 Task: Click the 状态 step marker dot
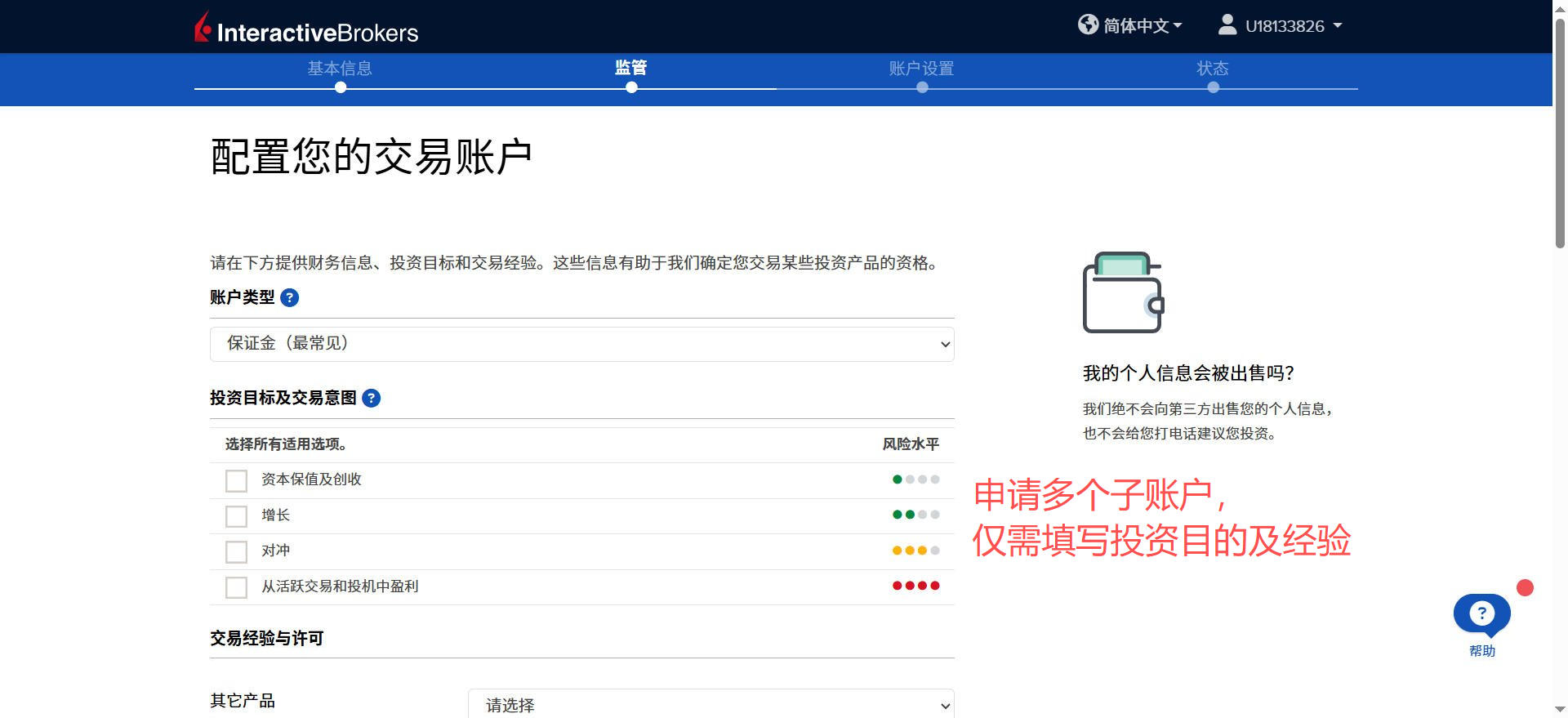pyautogui.click(x=1213, y=87)
